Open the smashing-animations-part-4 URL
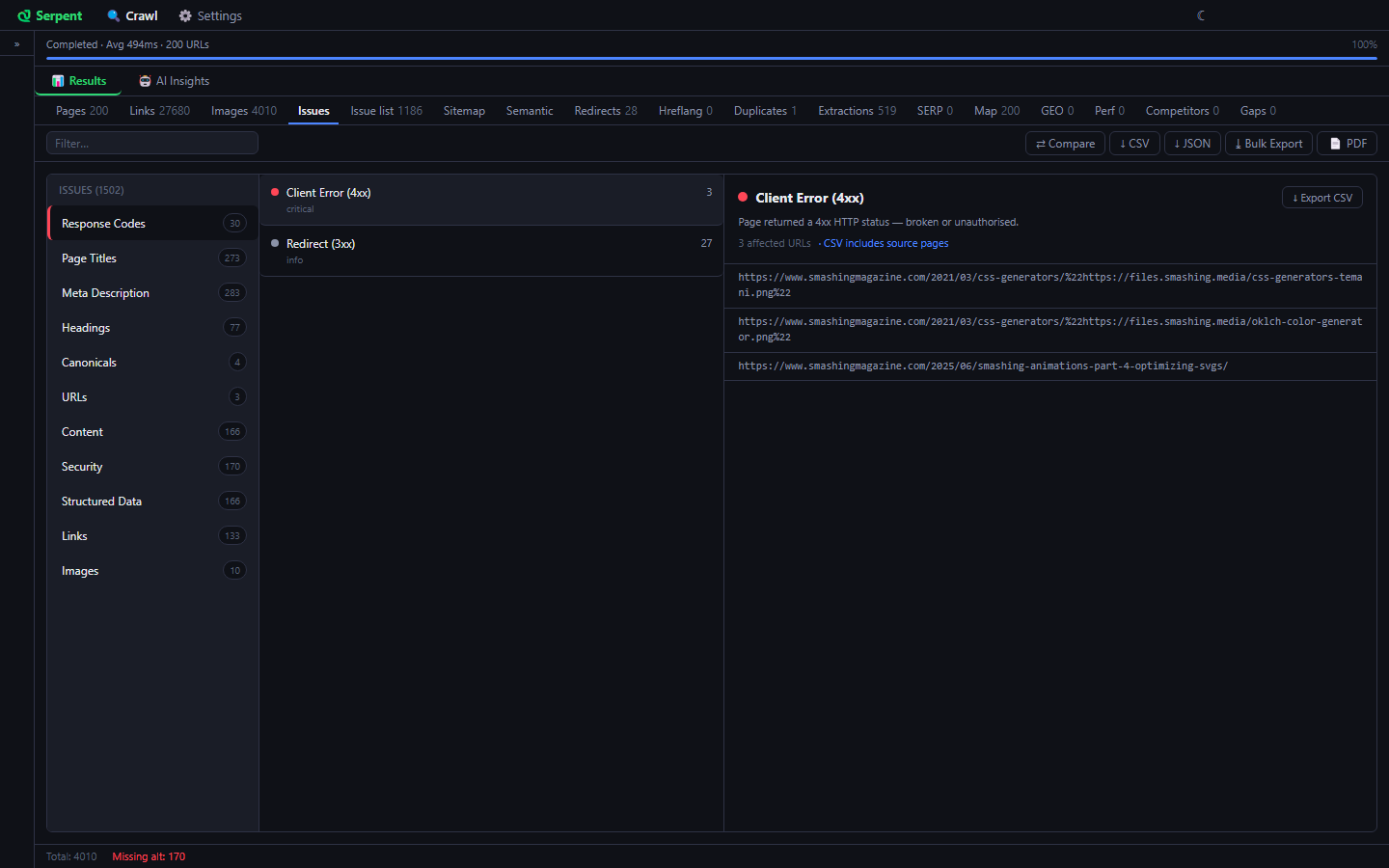1389x868 pixels. pyautogui.click(x=983, y=366)
